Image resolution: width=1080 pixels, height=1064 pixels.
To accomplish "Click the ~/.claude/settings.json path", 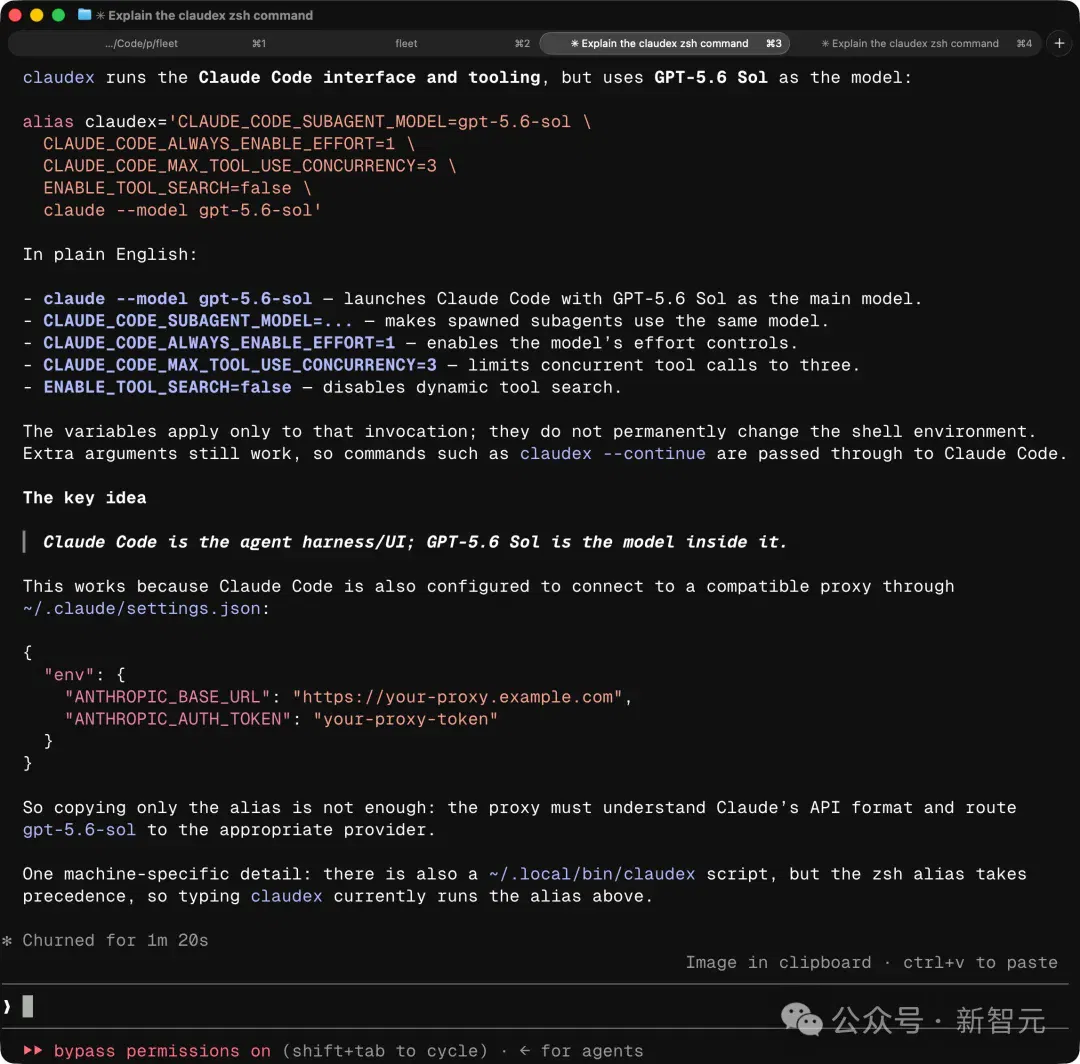I will 142,609.
